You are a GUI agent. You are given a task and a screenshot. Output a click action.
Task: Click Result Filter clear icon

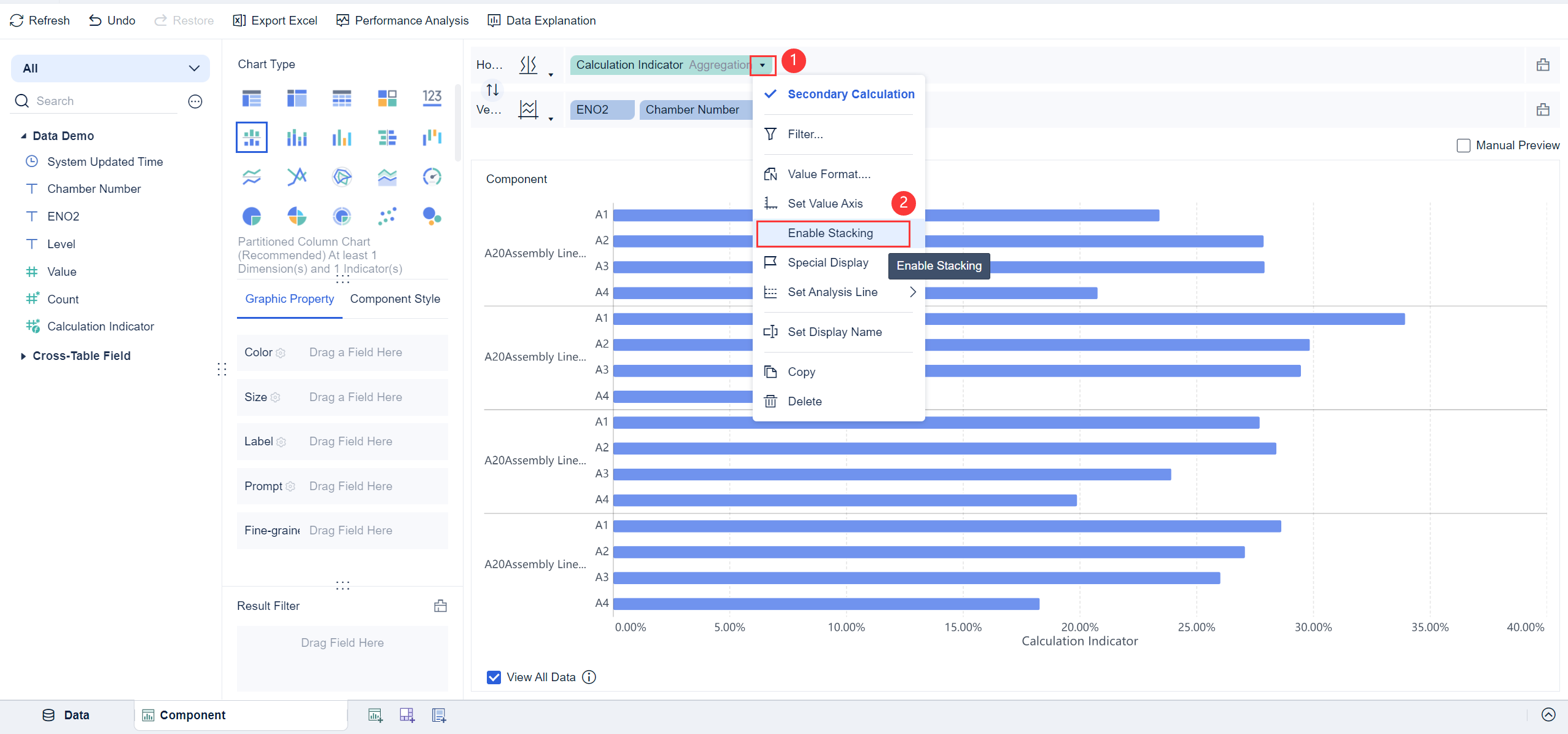(x=440, y=606)
